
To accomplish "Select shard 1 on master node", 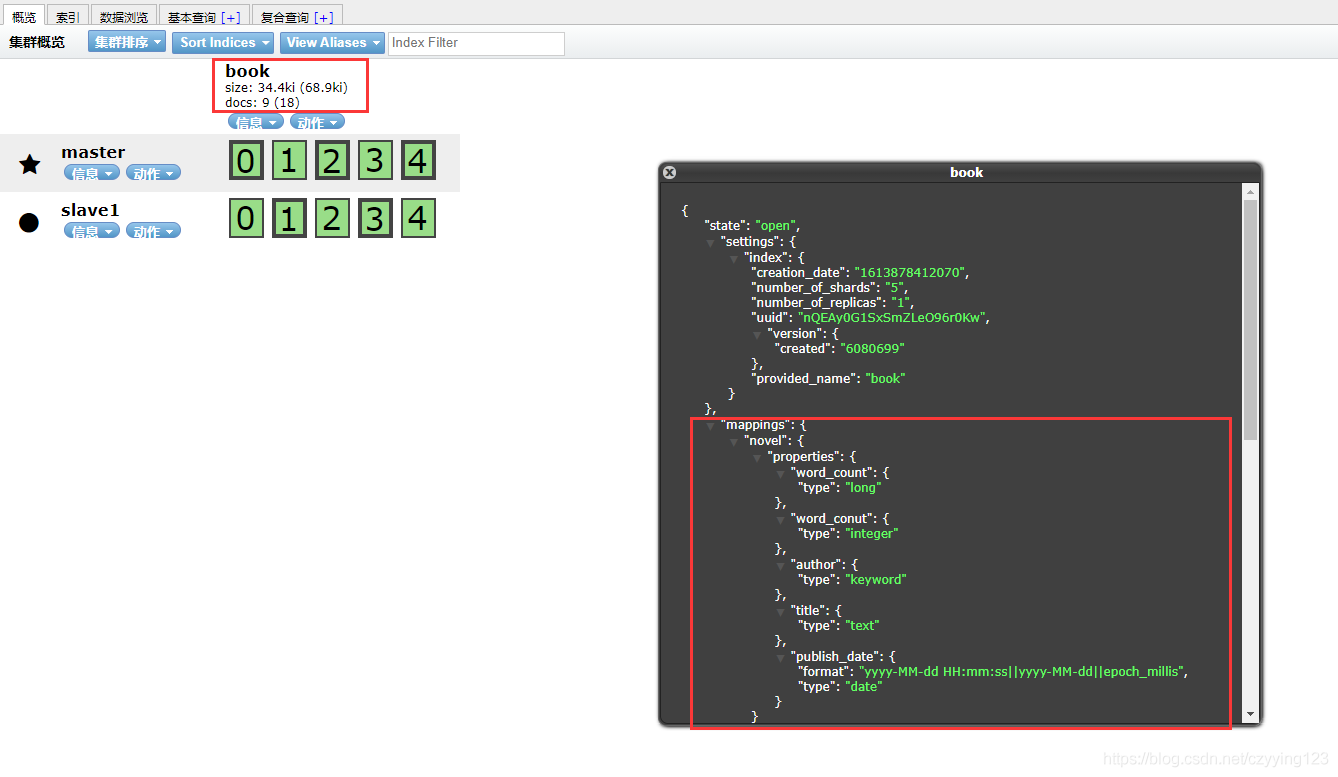I will tap(289, 160).
